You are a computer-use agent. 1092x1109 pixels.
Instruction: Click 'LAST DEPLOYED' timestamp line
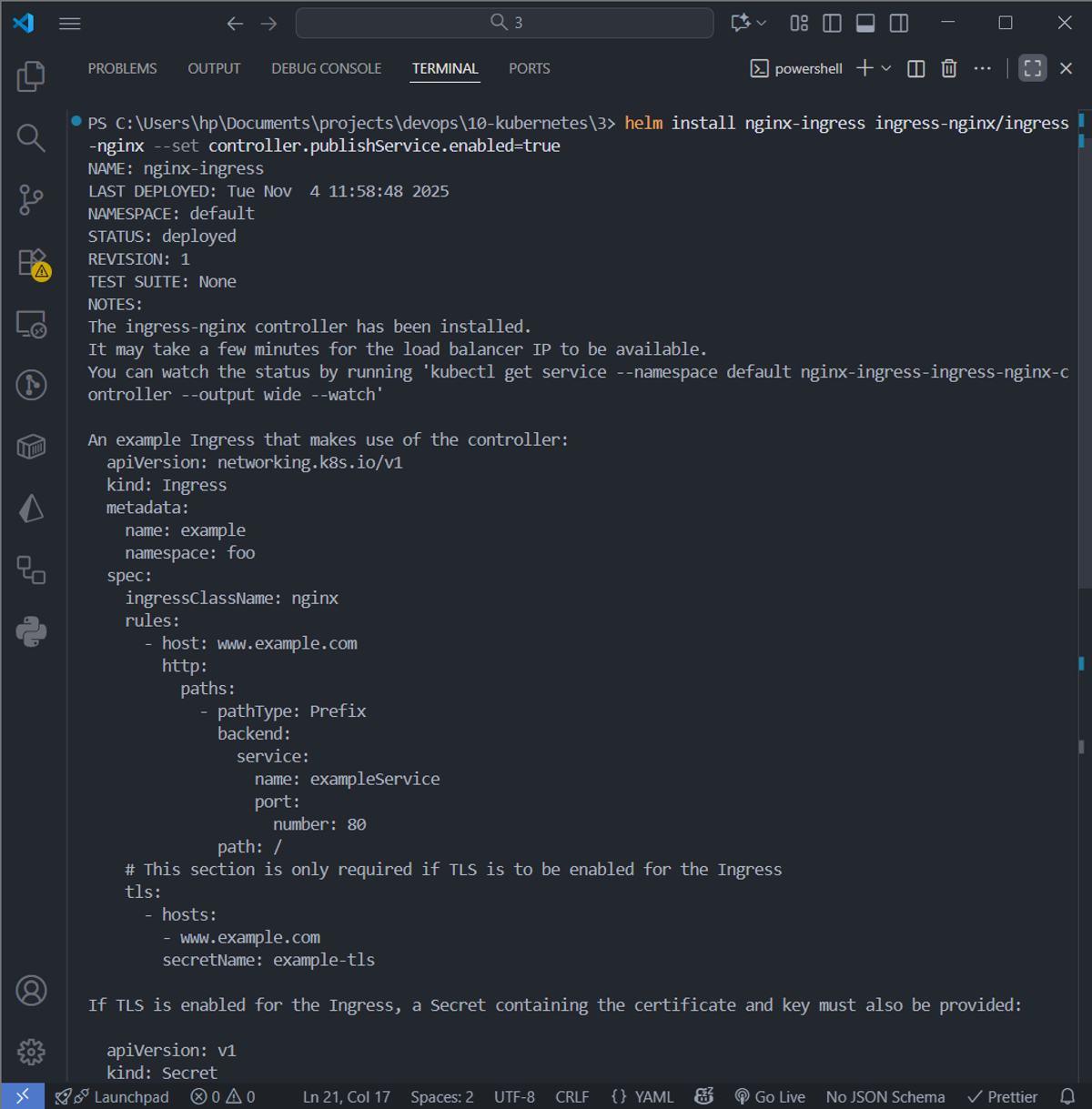tap(268, 191)
